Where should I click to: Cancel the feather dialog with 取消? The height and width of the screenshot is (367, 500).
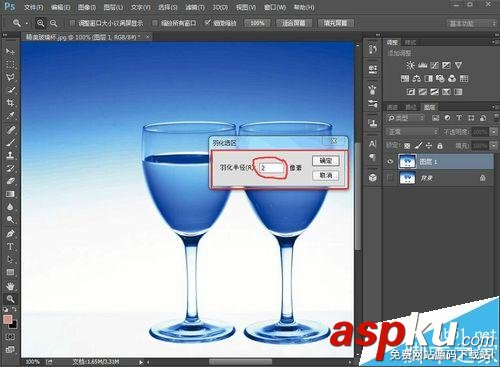[x=326, y=175]
